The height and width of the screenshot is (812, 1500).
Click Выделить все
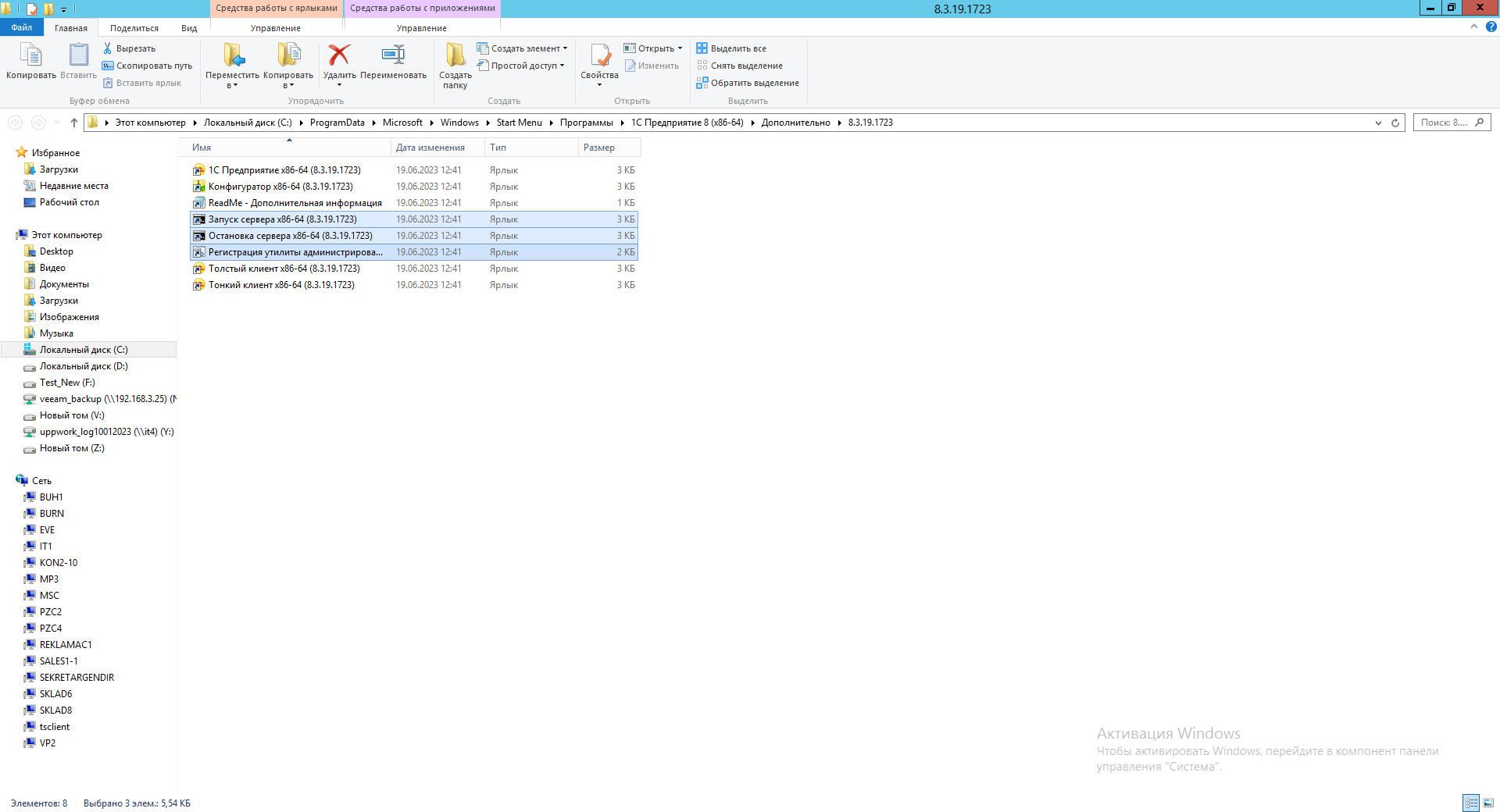(731, 48)
